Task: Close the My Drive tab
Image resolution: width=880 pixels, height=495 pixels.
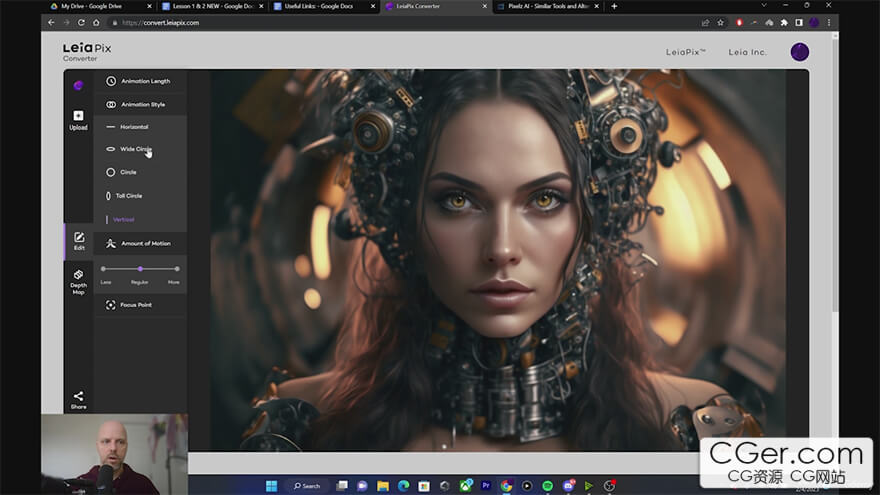Action: (x=149, y=6)
